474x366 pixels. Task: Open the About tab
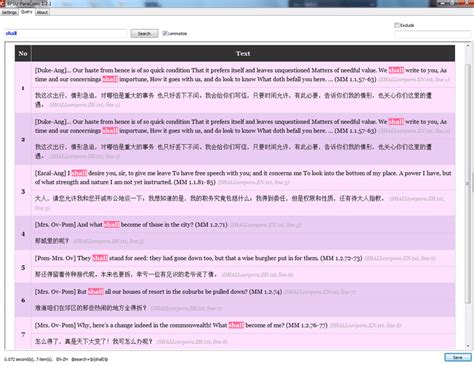tap(42, 12)
